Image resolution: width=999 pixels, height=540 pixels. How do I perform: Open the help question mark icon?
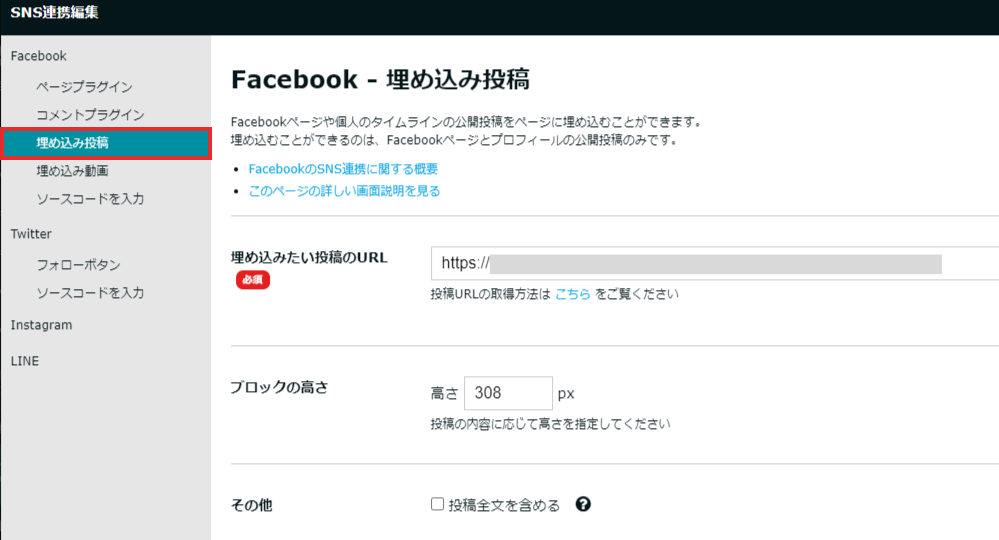pyautogui.click(x=583, y=504)
